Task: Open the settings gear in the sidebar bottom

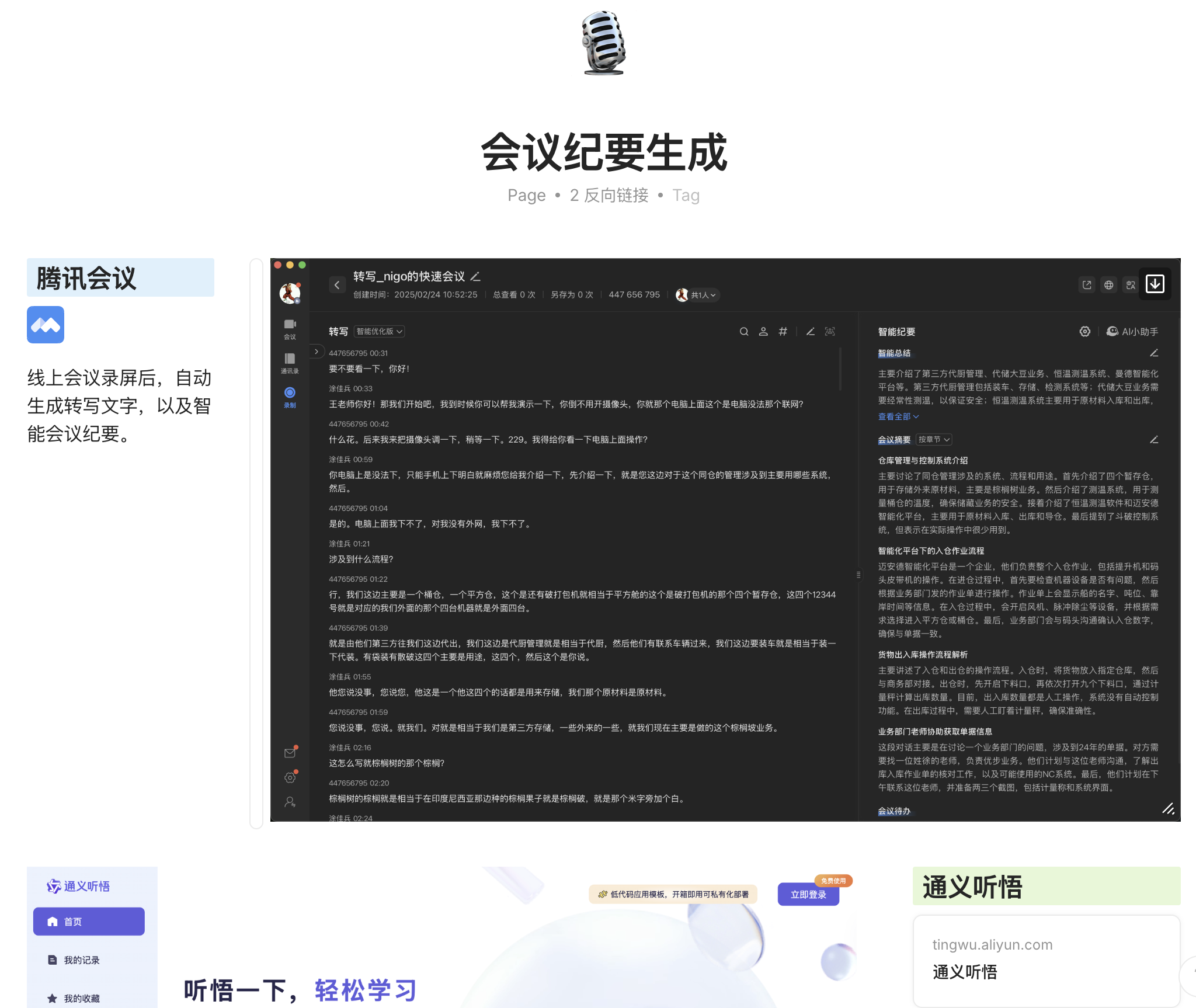Action: click(290, 777)
